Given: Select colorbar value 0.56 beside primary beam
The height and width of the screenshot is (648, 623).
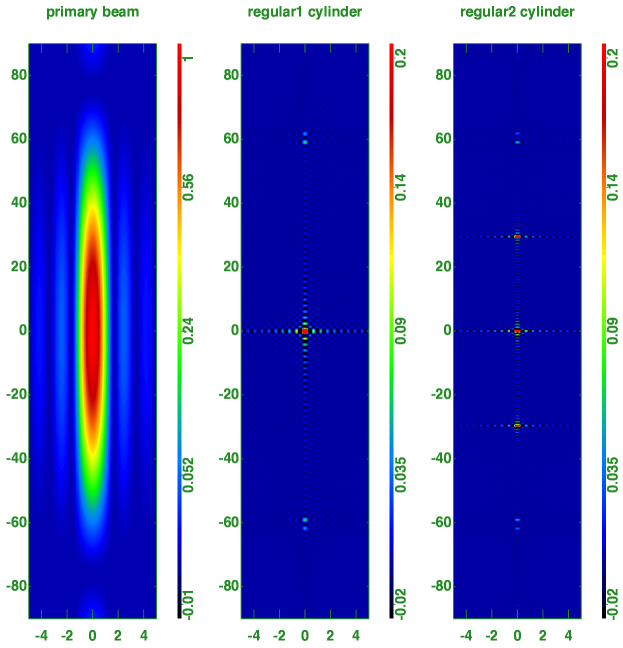Looking at the screenshot, I should (x=188, y=188).
